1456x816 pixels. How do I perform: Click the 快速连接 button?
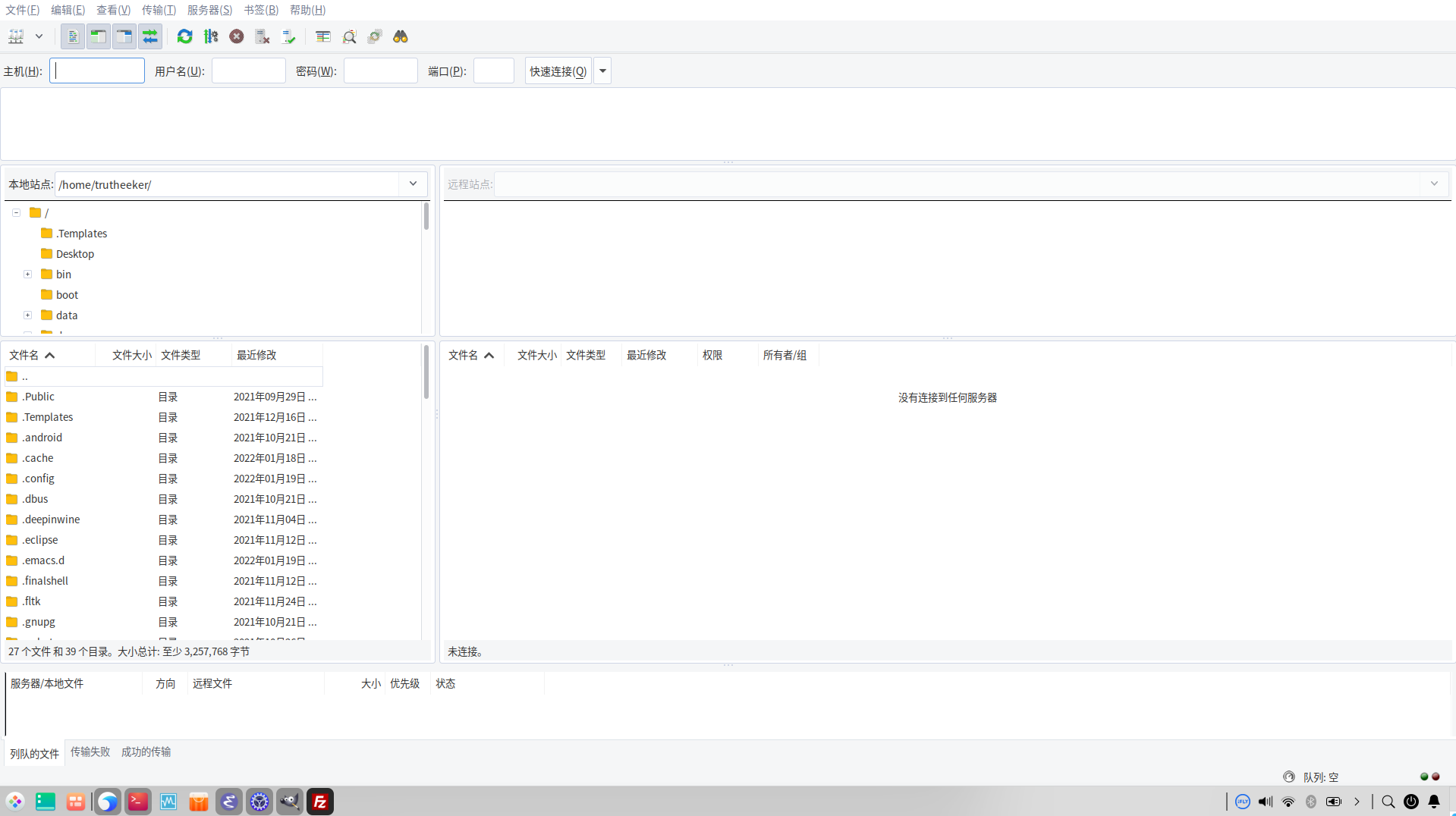[558, 71]
